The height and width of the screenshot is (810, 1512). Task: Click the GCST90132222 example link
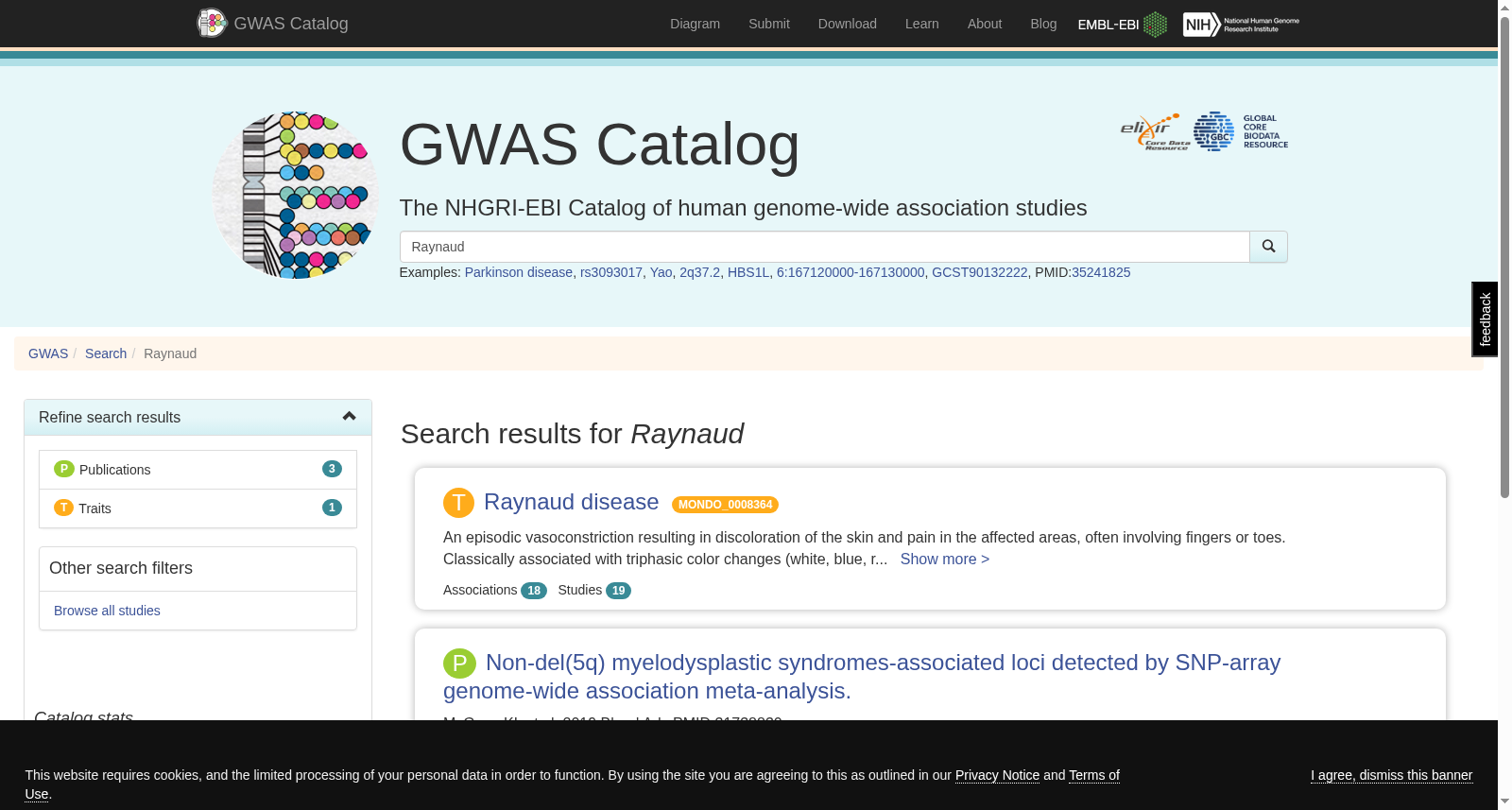979,272
